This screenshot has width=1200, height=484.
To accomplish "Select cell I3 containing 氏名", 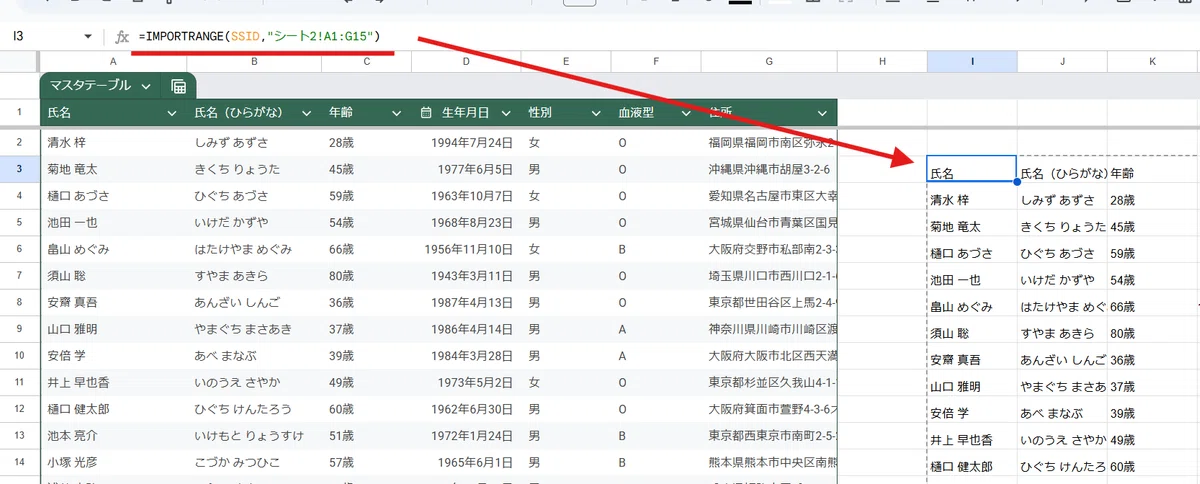I will [972, 169].
